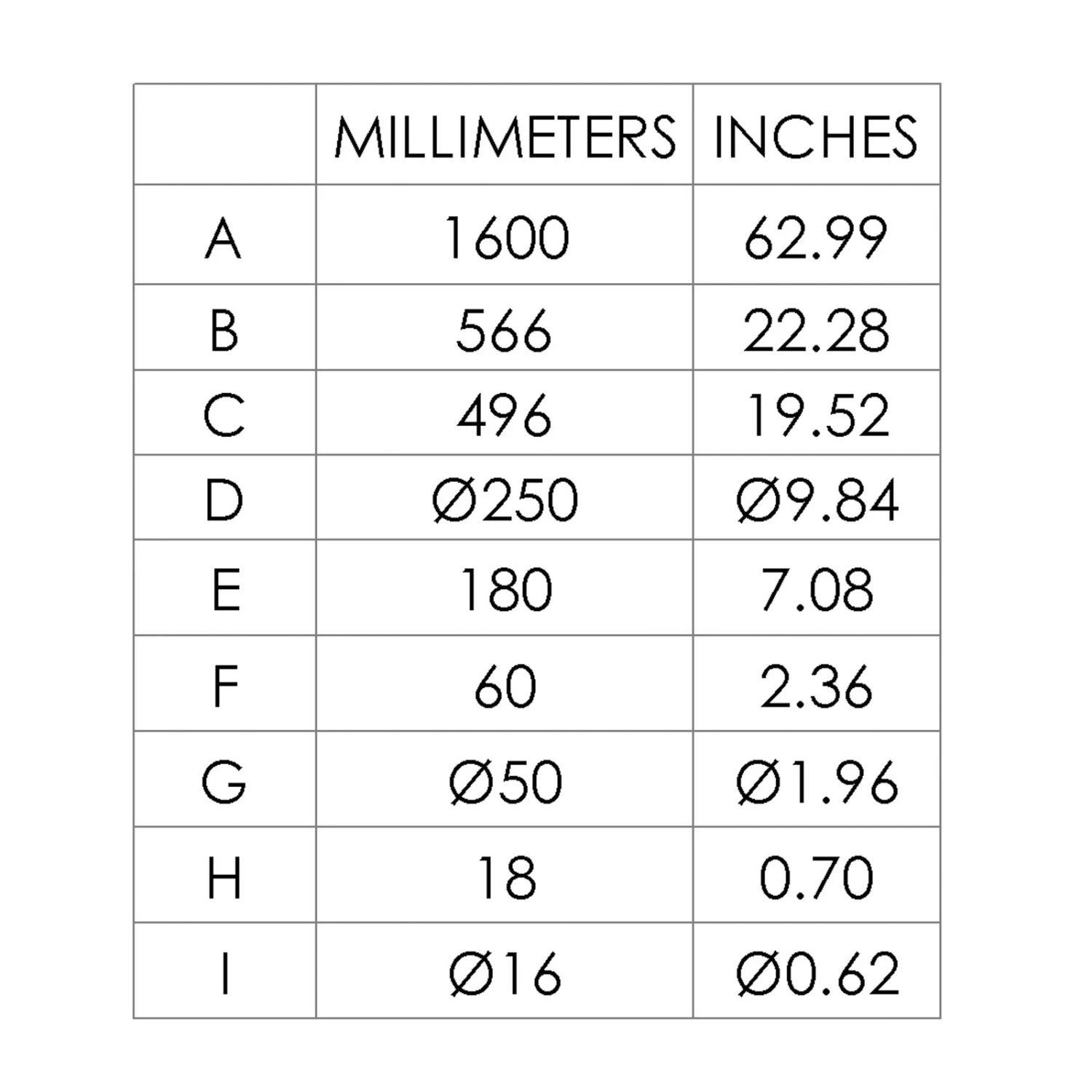Viewport: 1092px width, 1092px height.
Task: Click the 60 millimeters cell in row F
Action: [505, 687]
